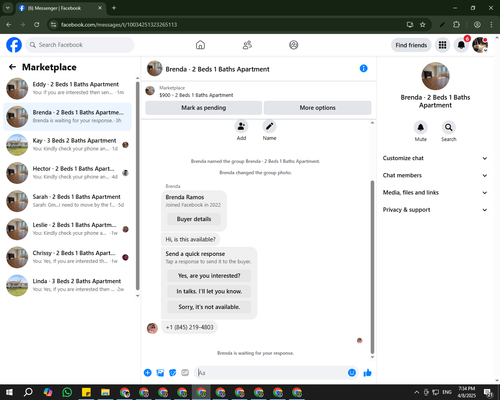Open File Explorer from the taskbar
This screenshot has height=400, width=500.
click(x=105, y=392)
